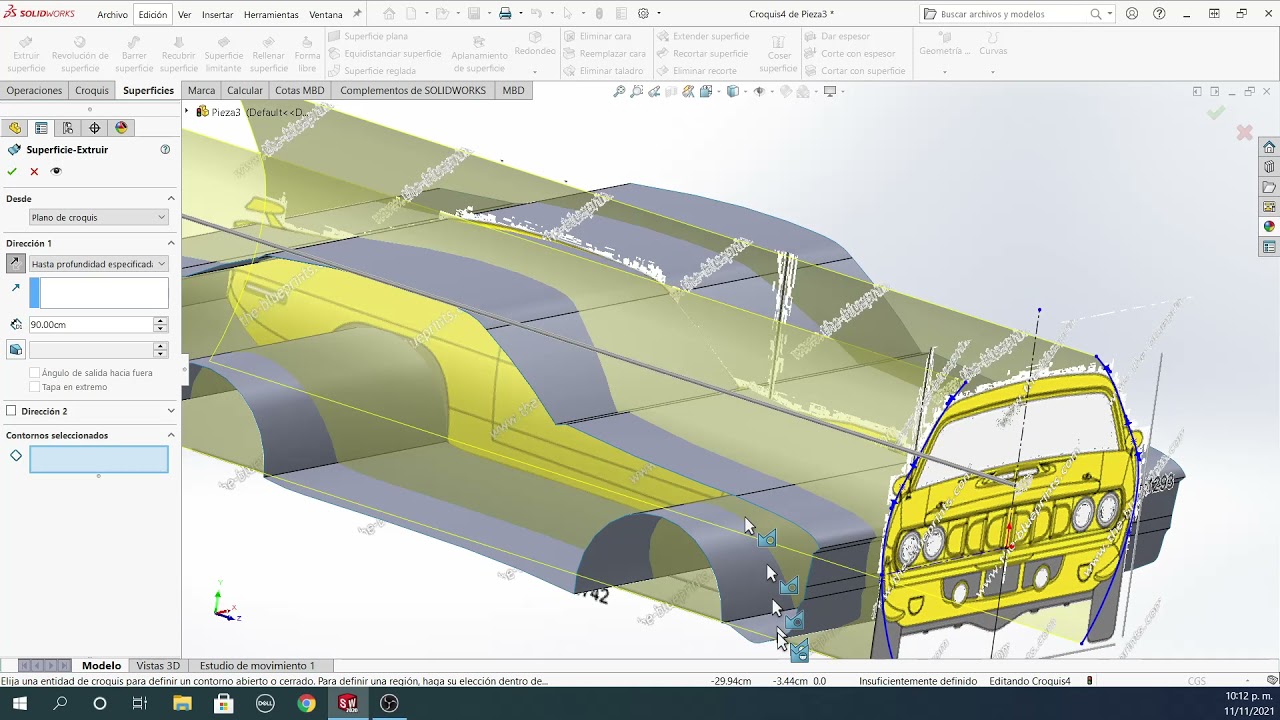
Task: Switch to Calcular tab
Action: (x=245, y=90)
